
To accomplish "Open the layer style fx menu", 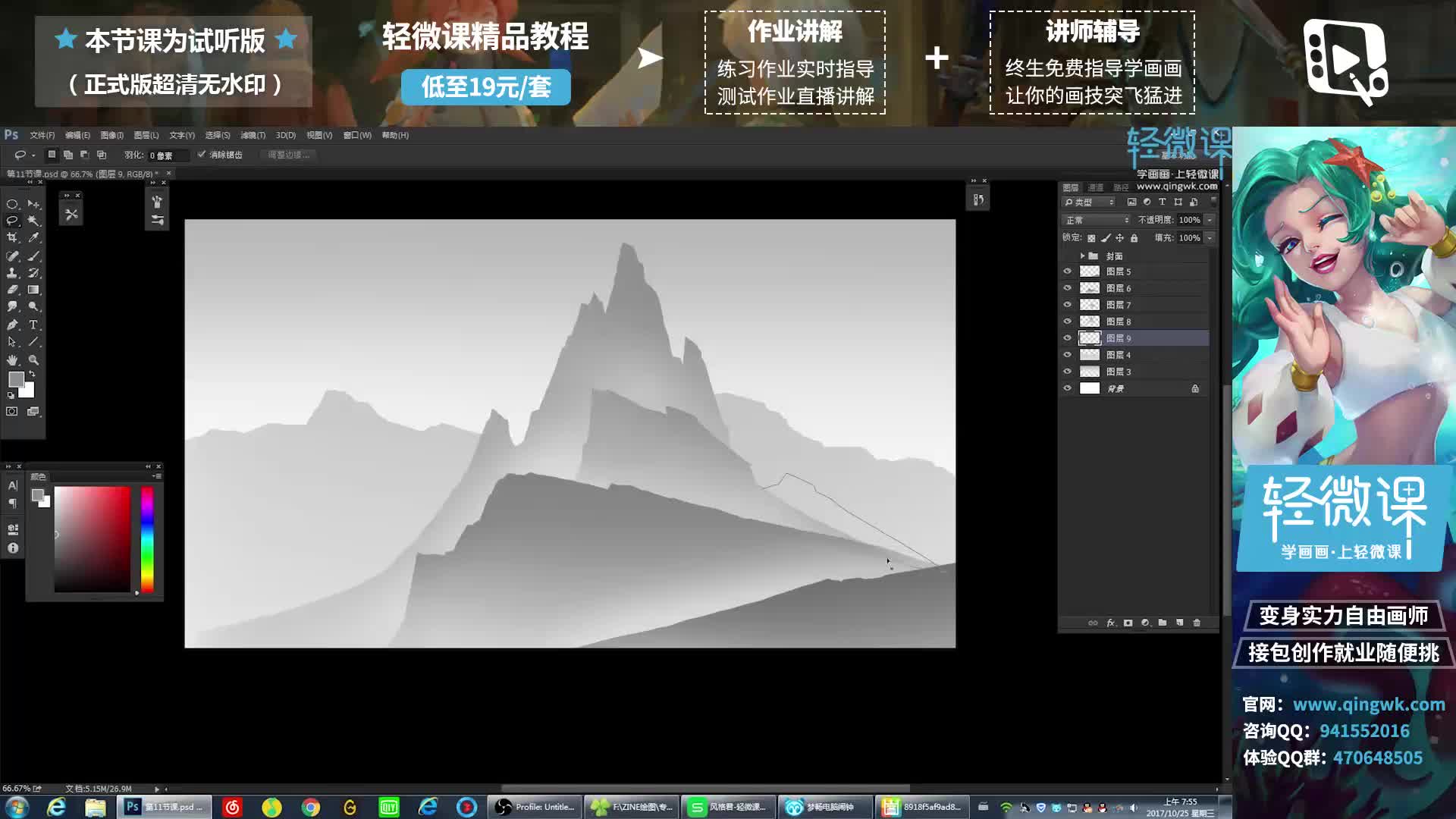I will tap(1111, 623).
